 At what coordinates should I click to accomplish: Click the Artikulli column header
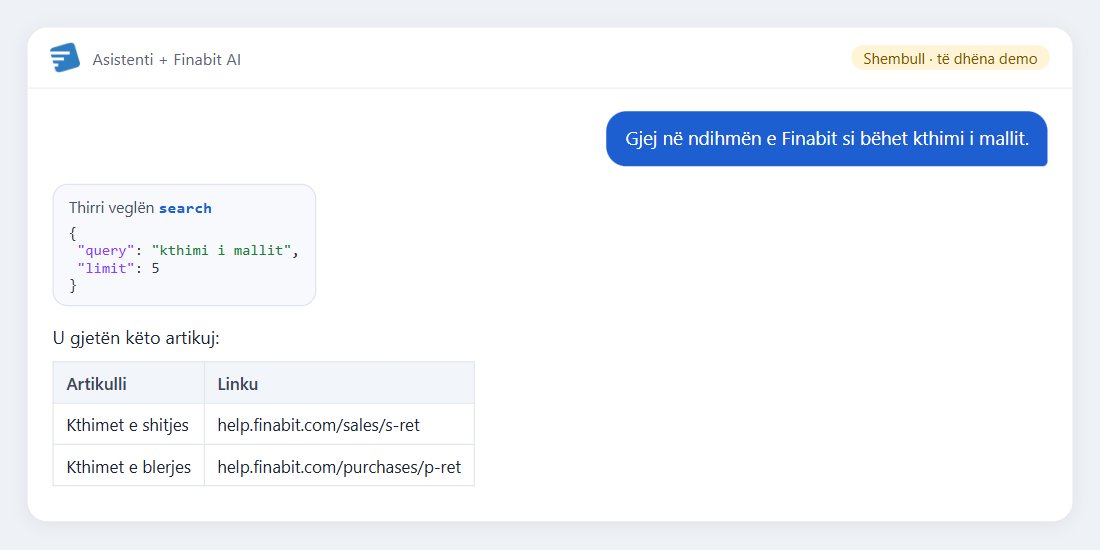pos(97,384)
